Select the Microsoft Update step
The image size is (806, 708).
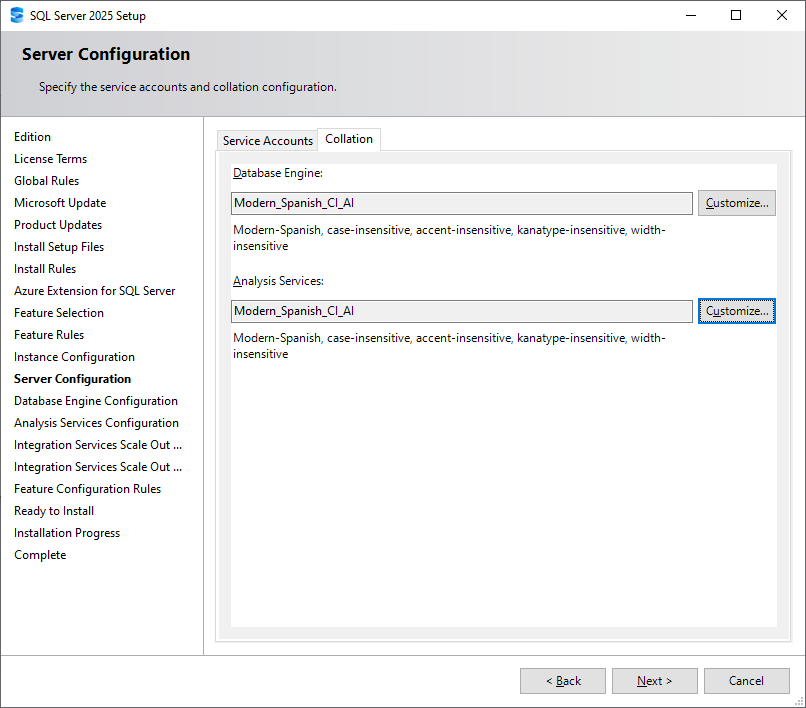[x=60, y=203]
